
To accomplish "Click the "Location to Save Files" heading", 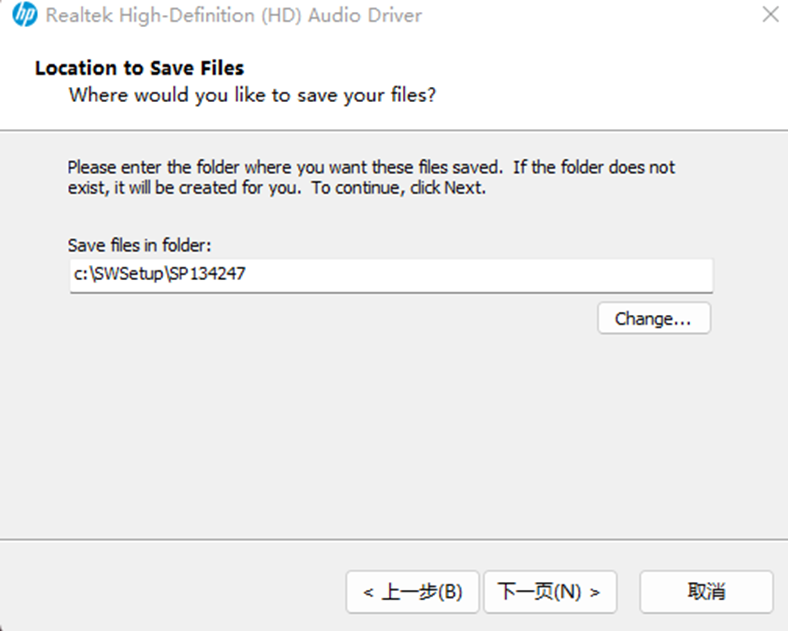I will pos(139,68).
